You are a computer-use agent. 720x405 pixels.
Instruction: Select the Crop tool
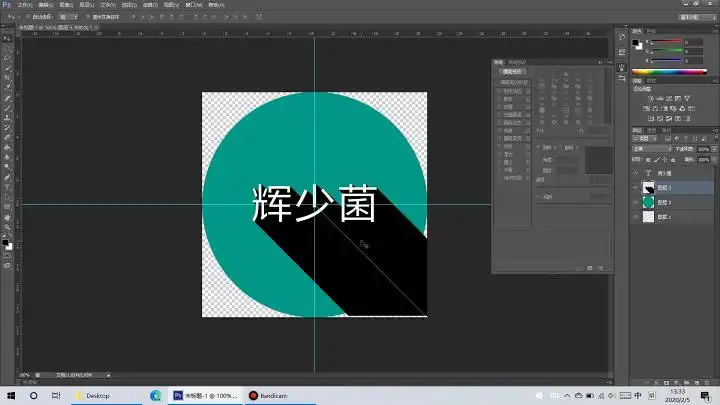click(7, 77)
